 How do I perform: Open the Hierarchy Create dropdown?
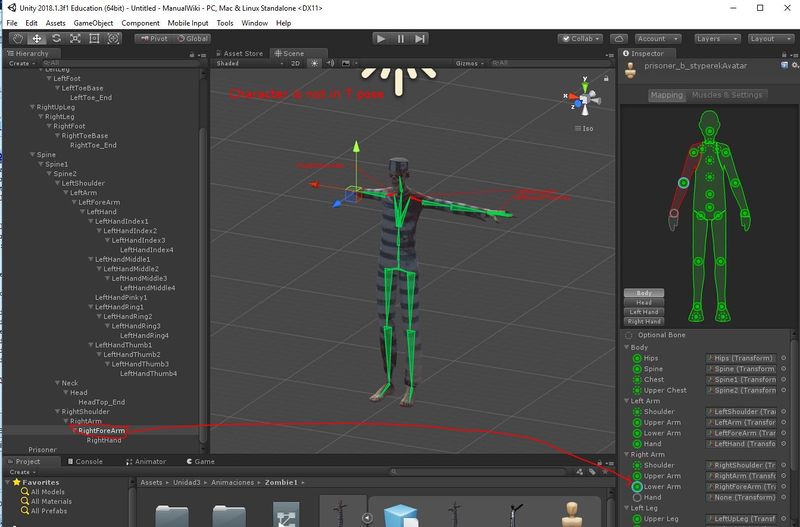tap(22, 63)
